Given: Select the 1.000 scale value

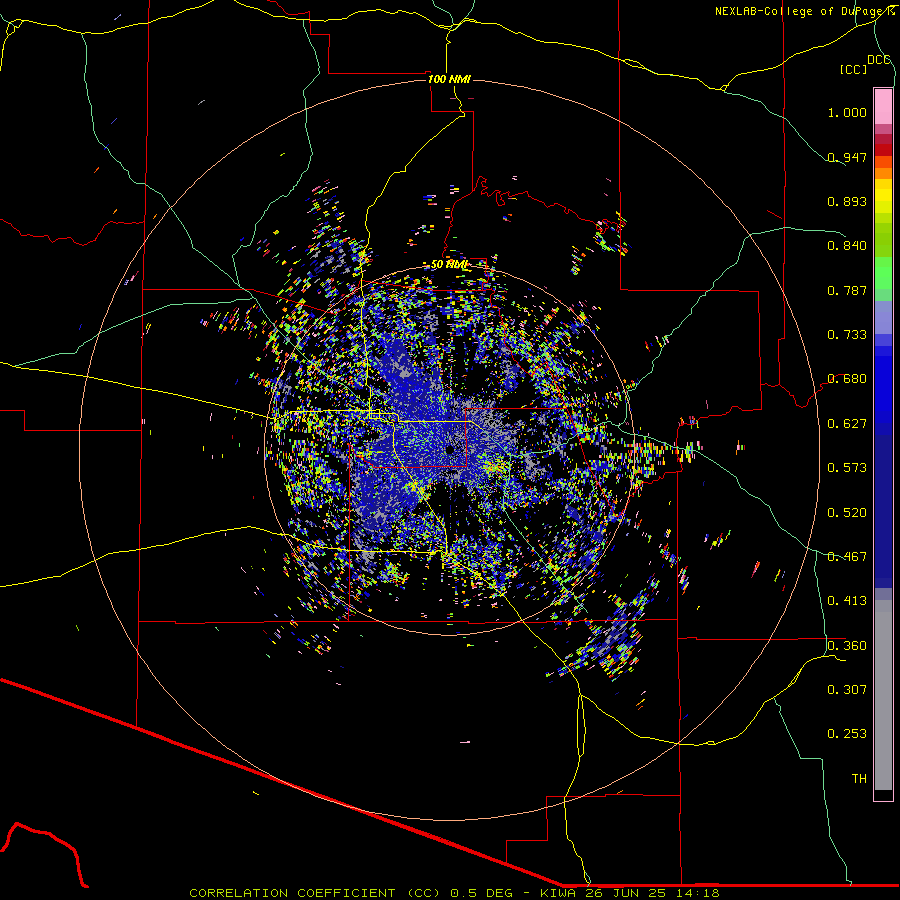Looking at the screenshot, I should tap(847, 112).
